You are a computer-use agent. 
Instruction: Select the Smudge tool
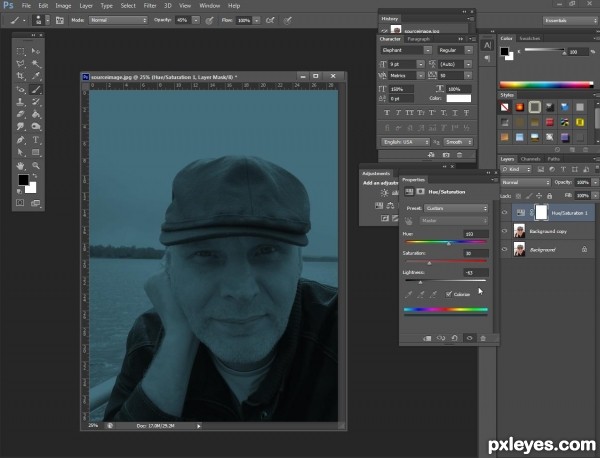(x=21, y=126)
